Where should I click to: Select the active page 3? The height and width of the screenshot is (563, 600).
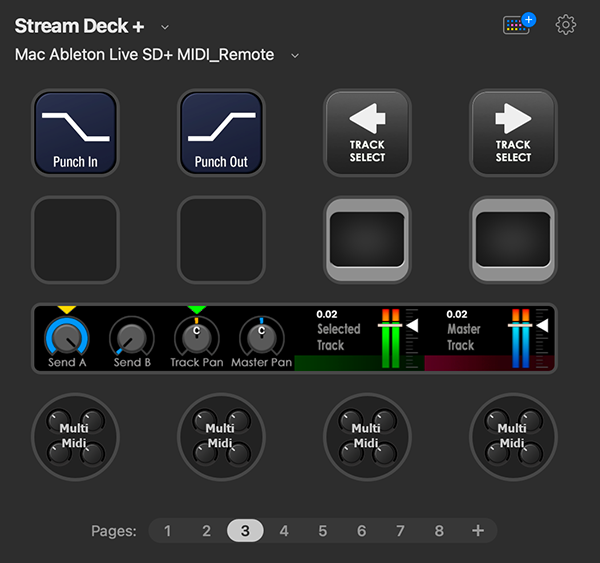245,530
